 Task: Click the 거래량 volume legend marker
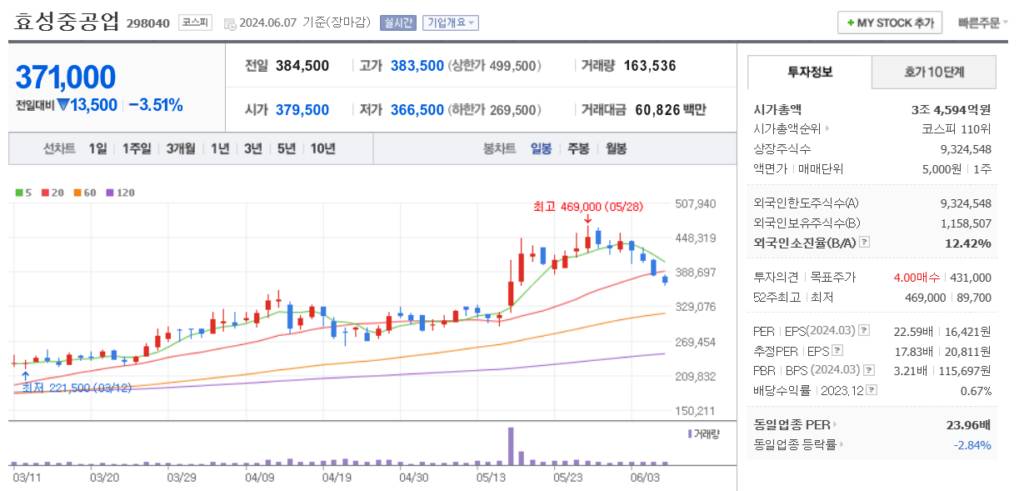[x=689, y=434]
